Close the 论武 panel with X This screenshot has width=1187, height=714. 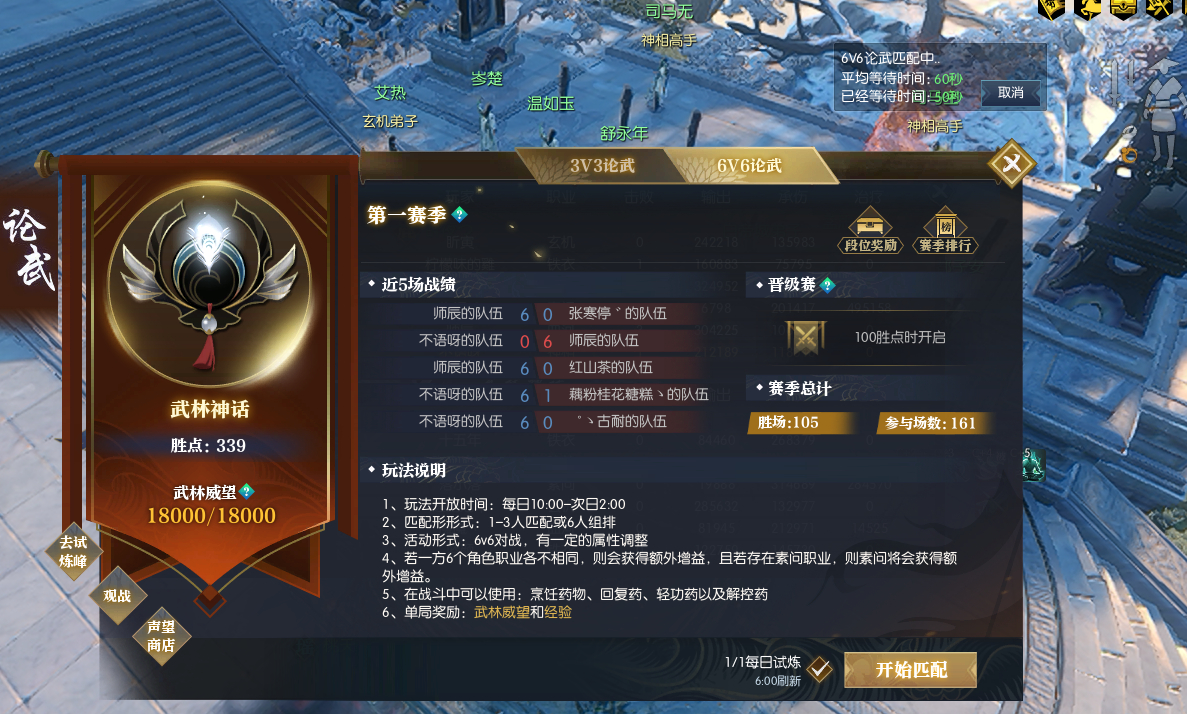(x=1011, y=164)
